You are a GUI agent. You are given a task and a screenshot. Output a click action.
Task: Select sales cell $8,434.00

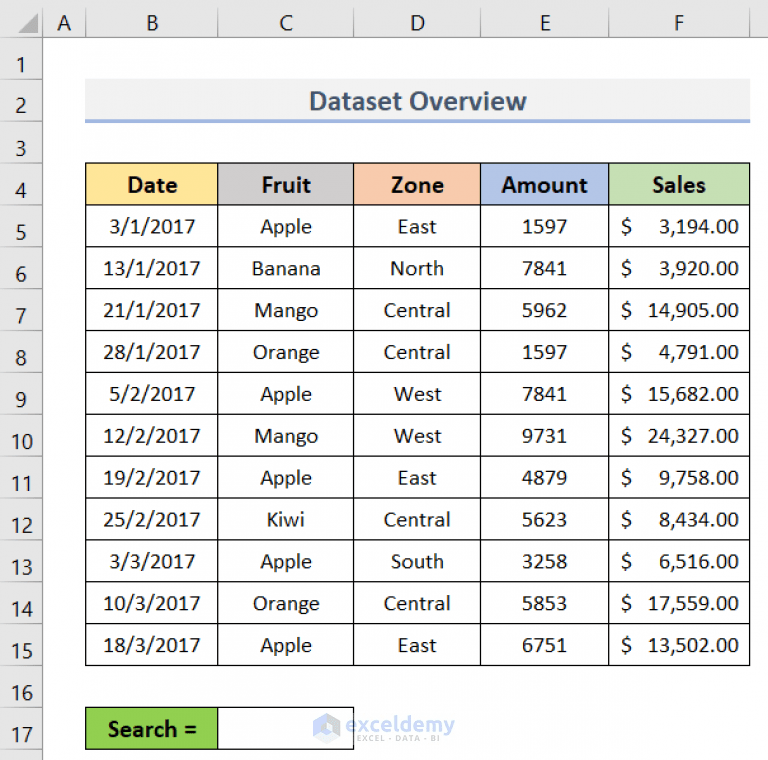coord(679,519)
